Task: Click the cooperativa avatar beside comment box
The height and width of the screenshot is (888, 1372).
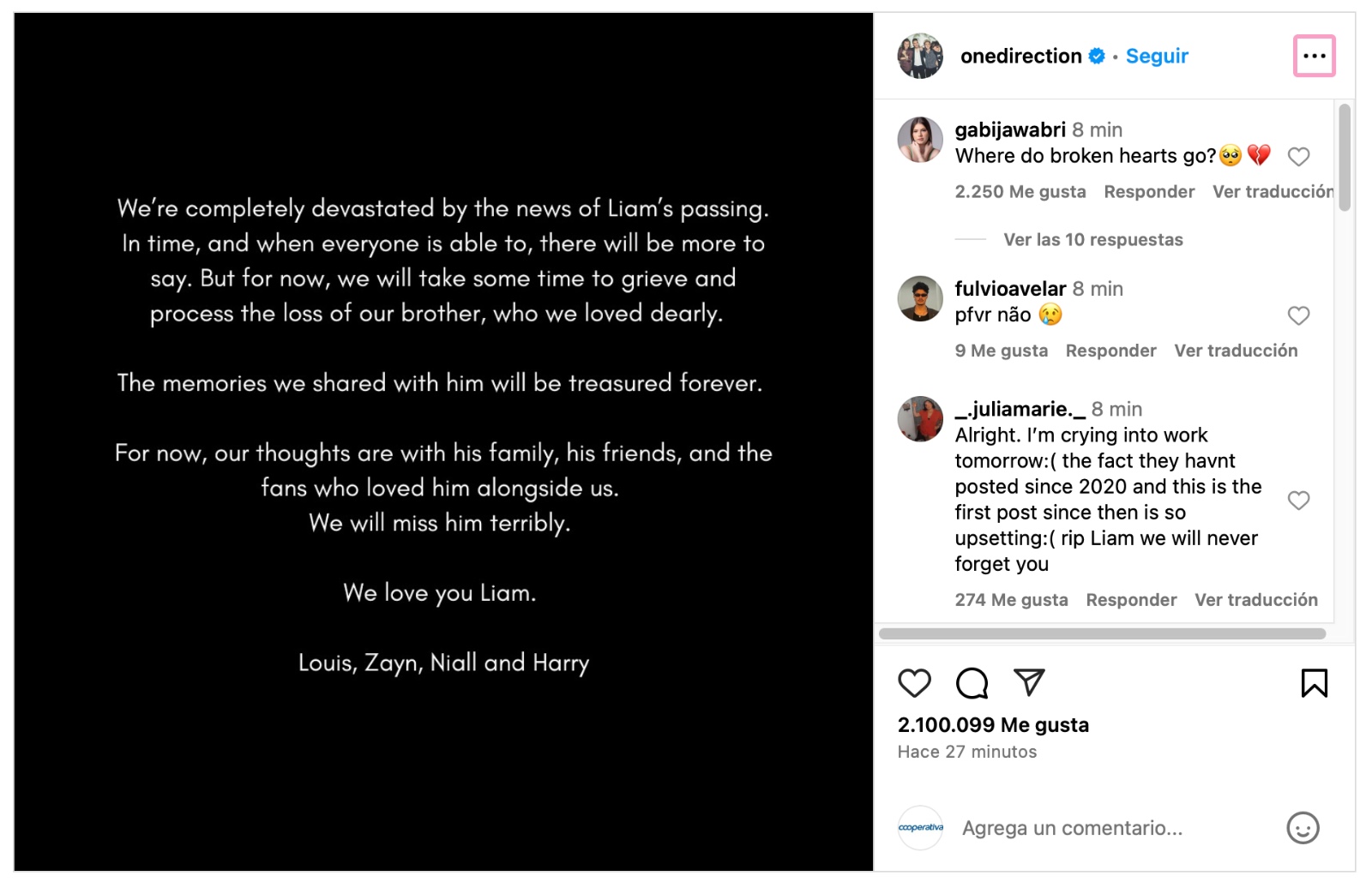Action: coord(920,828)
